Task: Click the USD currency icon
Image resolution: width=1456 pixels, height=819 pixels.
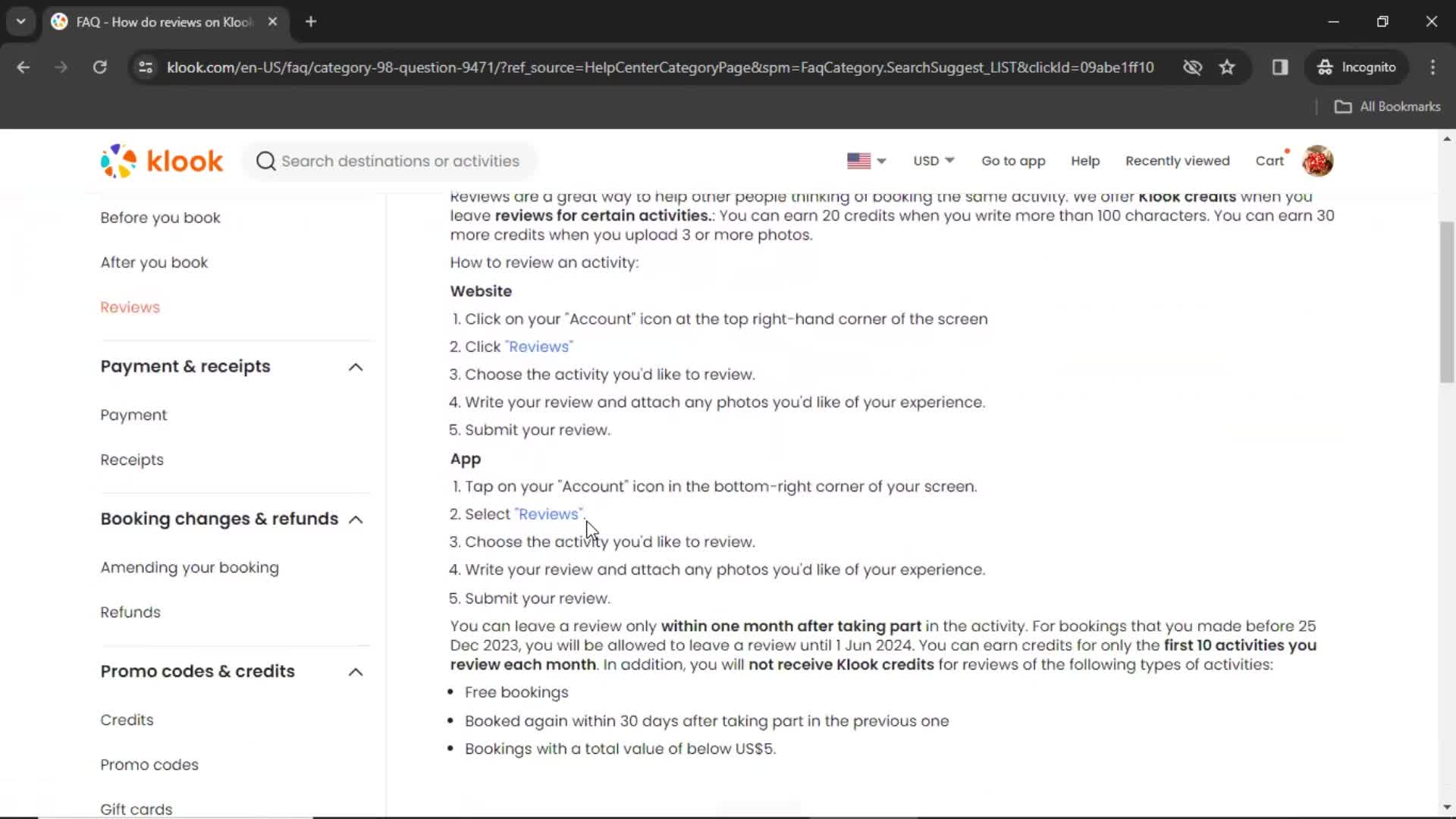Action: tap(932, 160)
